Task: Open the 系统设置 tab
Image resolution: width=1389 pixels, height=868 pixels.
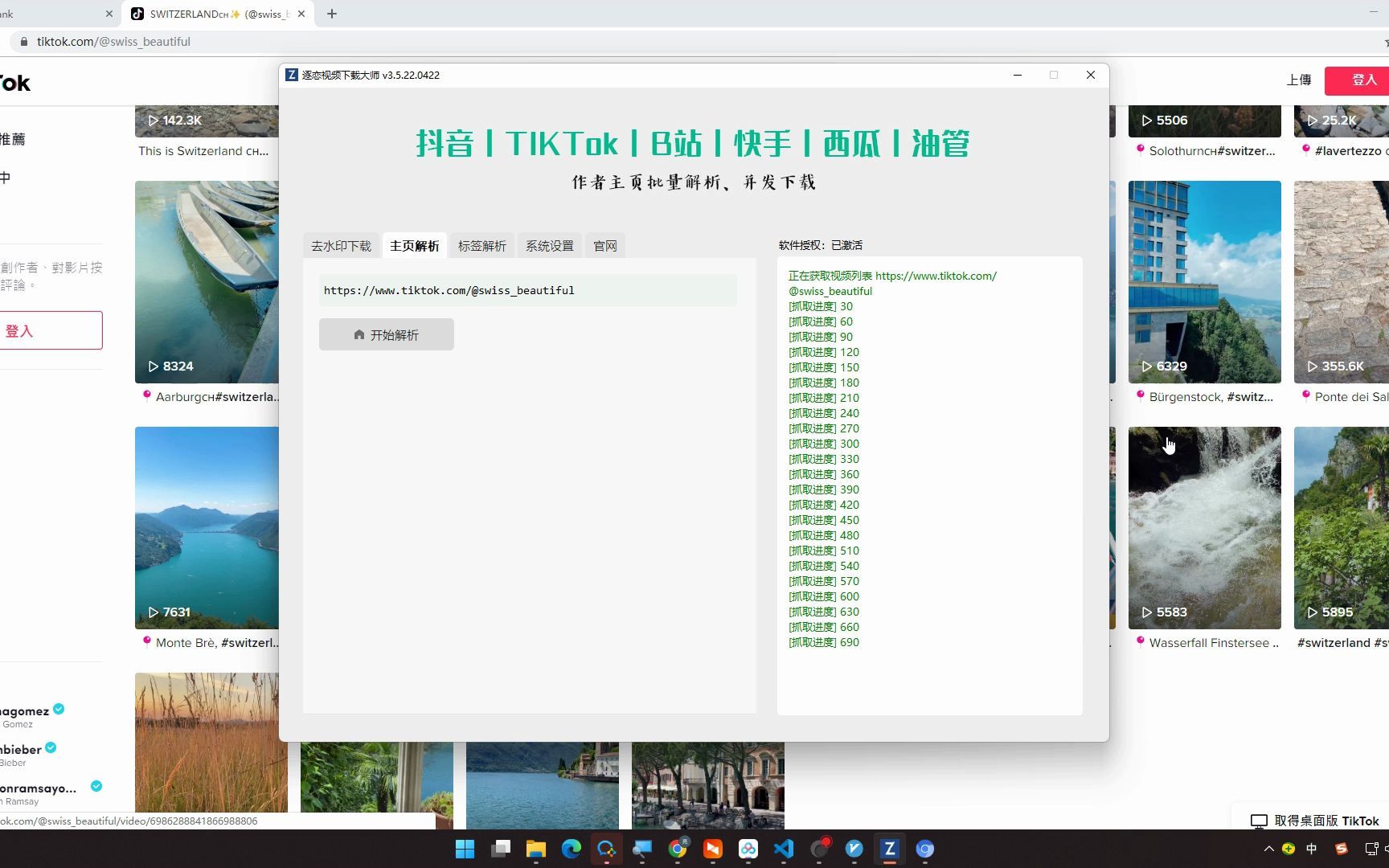Action: (x=550, y=246)
